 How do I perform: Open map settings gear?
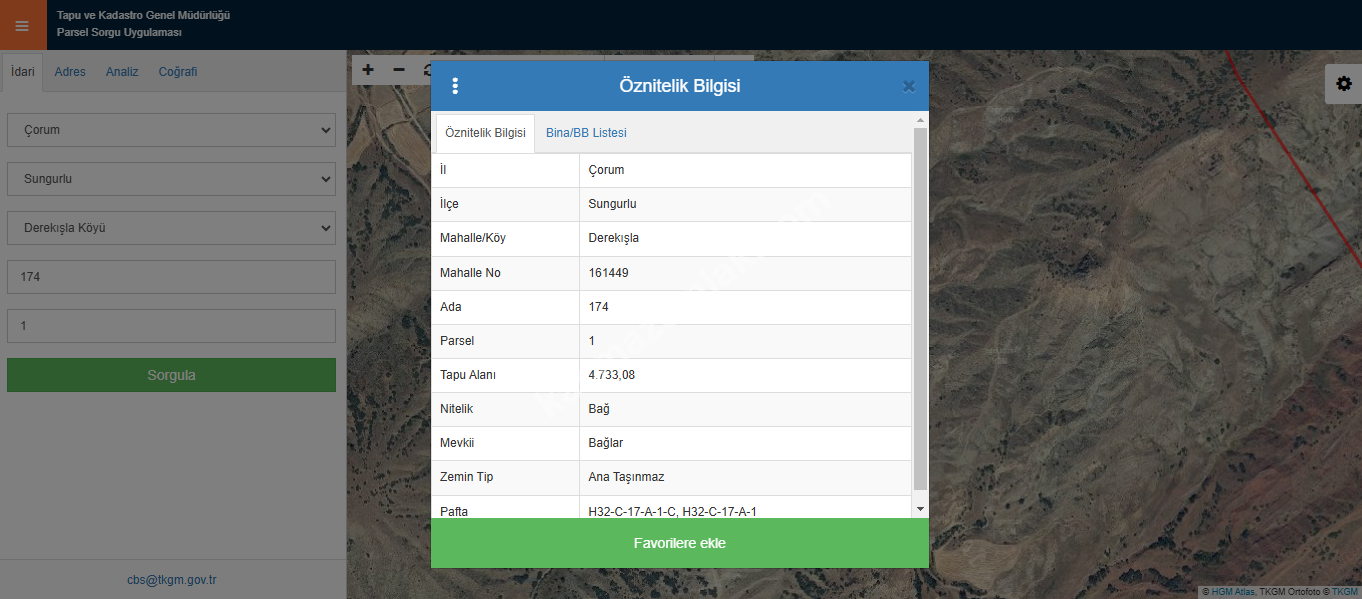(1343, 84)
